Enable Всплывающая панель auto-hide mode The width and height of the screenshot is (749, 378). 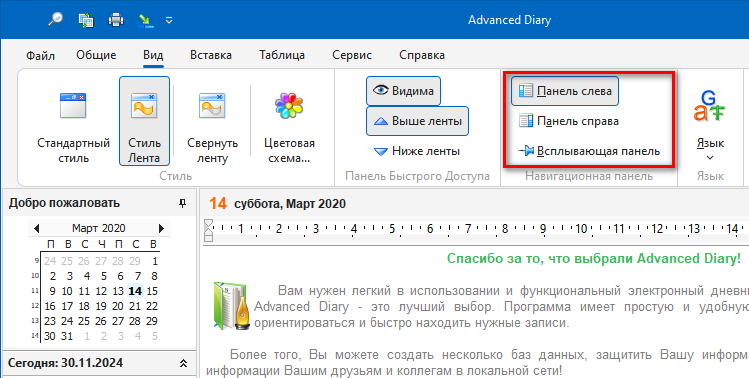click(589, 151)
